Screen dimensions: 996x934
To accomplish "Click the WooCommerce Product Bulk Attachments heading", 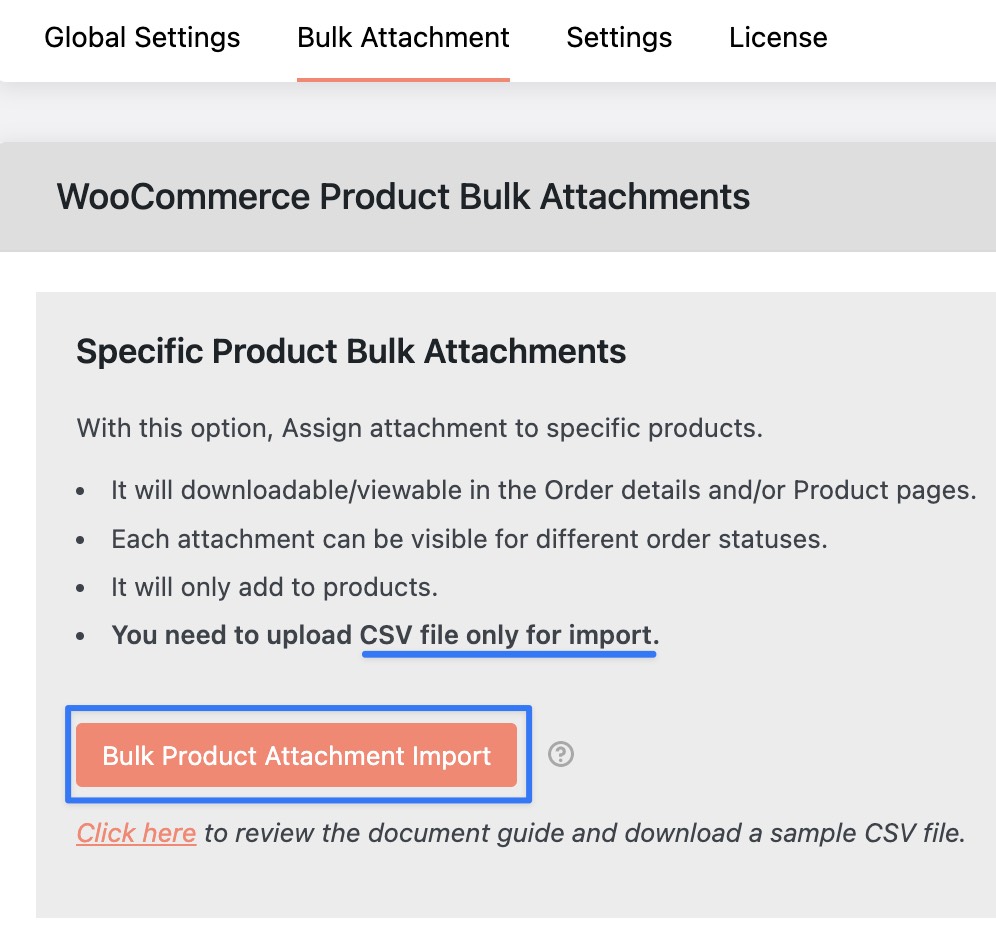I will (x=403, y=196).
